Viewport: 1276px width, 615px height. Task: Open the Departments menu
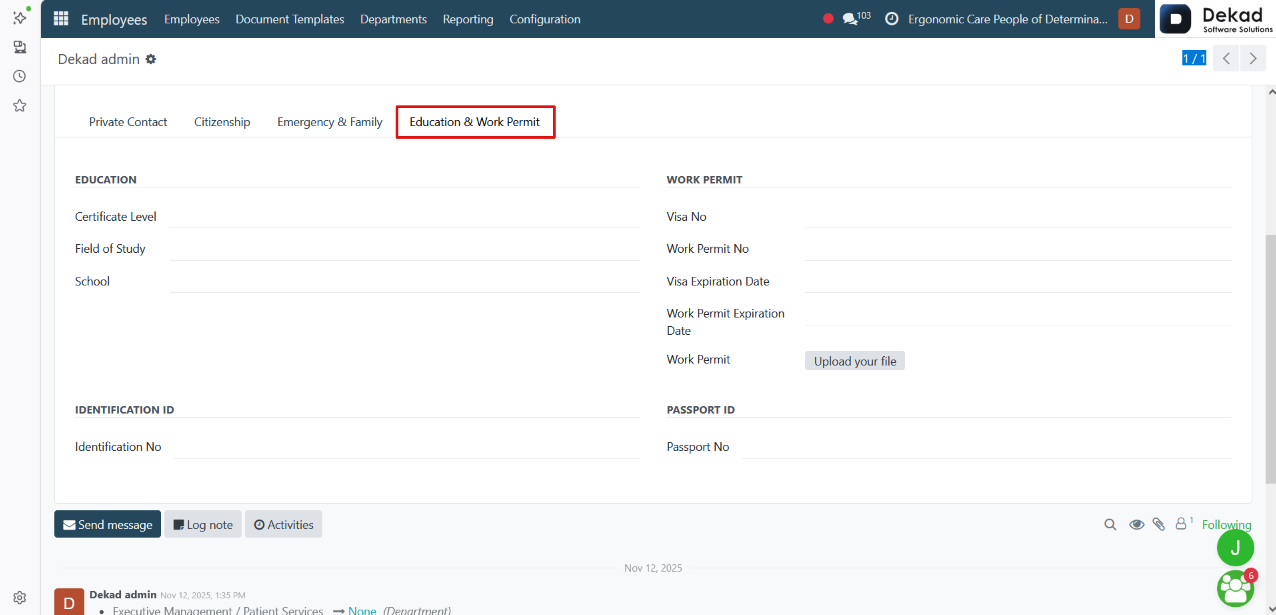[394, 19]
